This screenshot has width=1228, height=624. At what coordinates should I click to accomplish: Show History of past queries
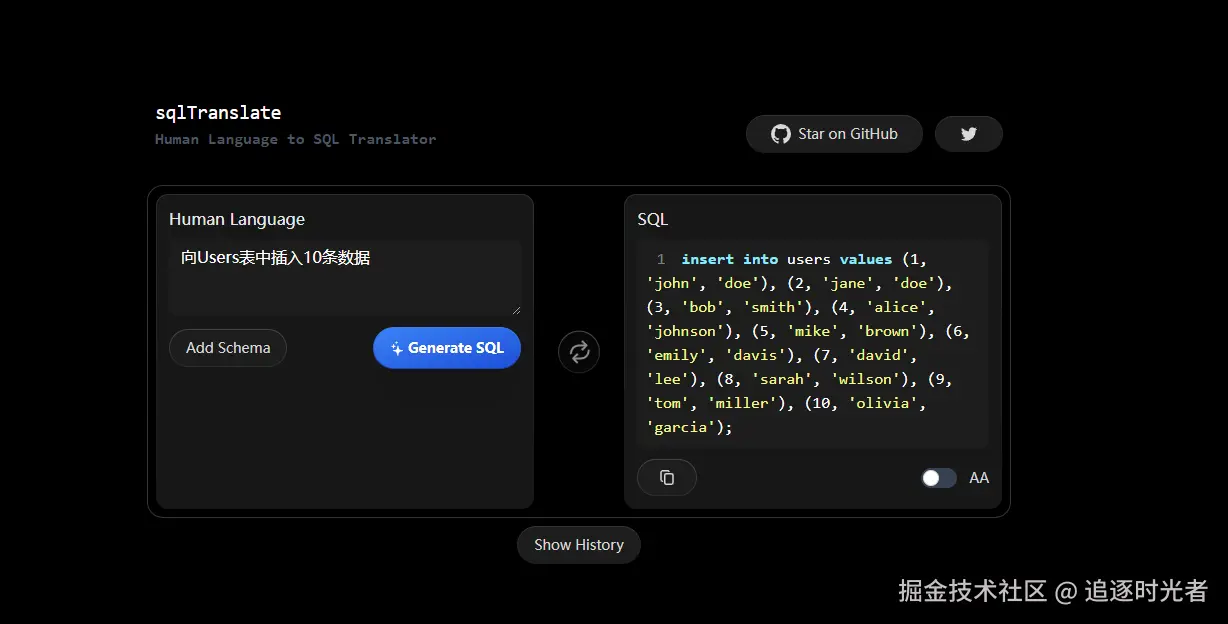[579, 545]
